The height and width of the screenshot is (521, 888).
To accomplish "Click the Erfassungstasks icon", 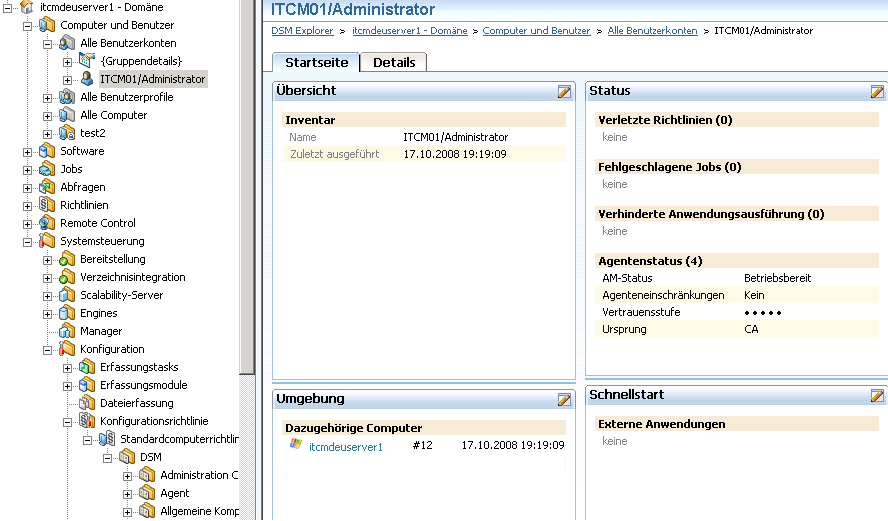I will [x=87, y=367].
